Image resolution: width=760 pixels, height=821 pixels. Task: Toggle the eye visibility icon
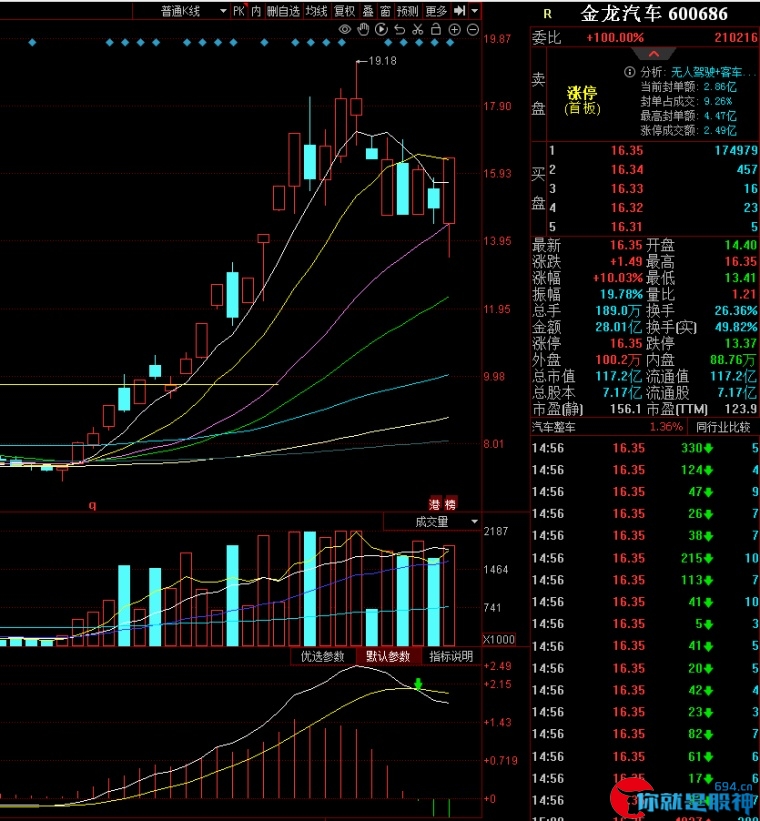(345, 30)
